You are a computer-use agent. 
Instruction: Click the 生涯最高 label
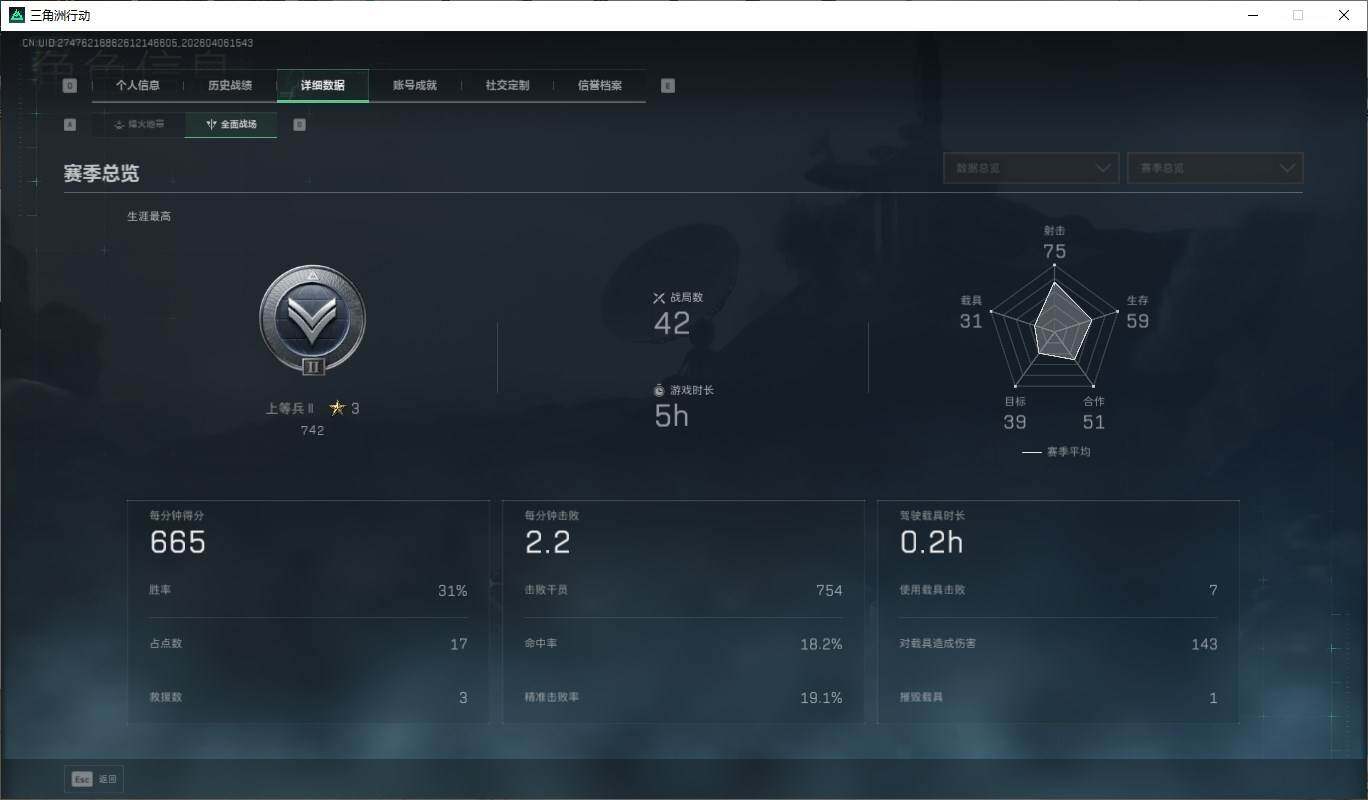tap(149, 216)
